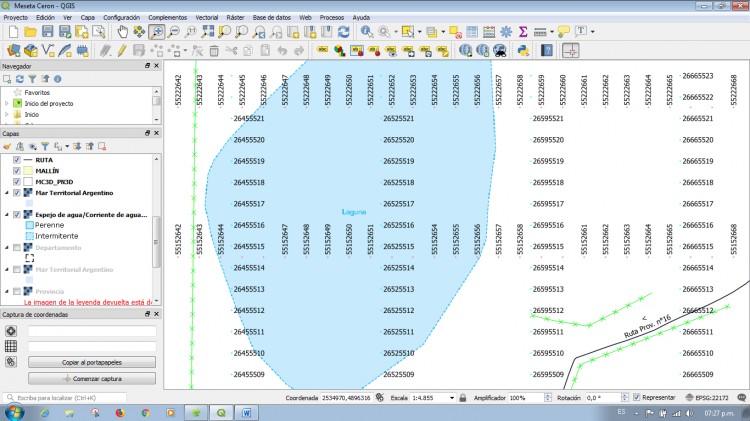Save the project with floppy disk icon

point(46,32)
